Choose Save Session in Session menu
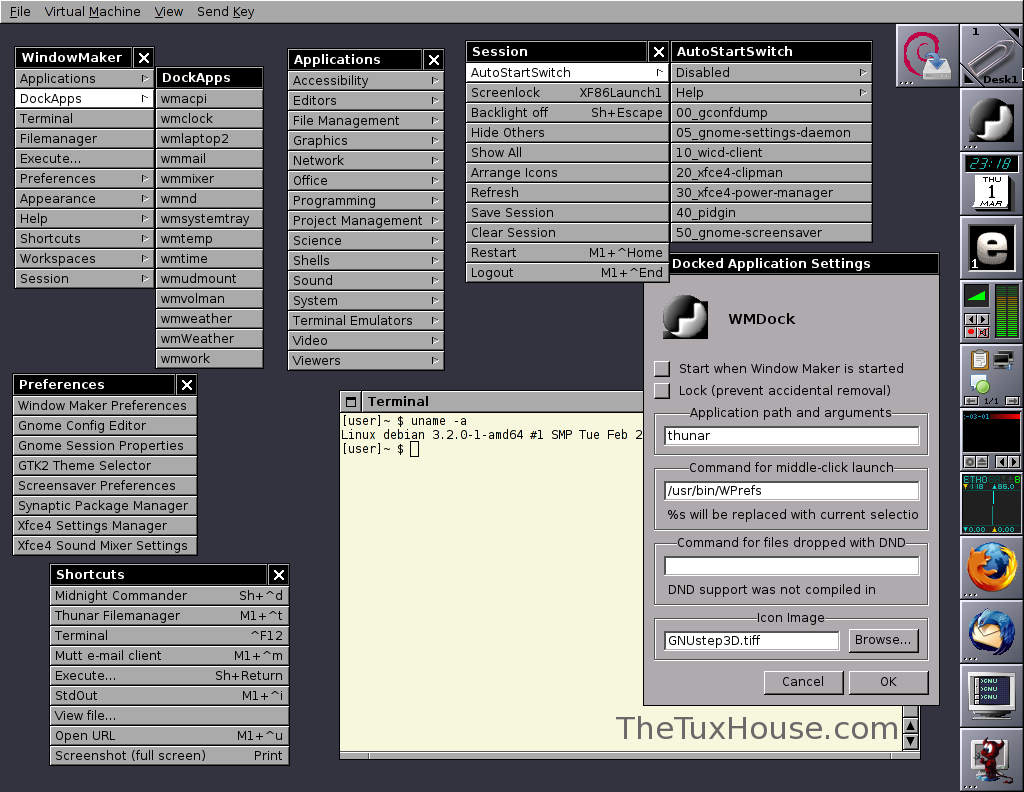This screenshot has height=792, width=1024. 567,213
